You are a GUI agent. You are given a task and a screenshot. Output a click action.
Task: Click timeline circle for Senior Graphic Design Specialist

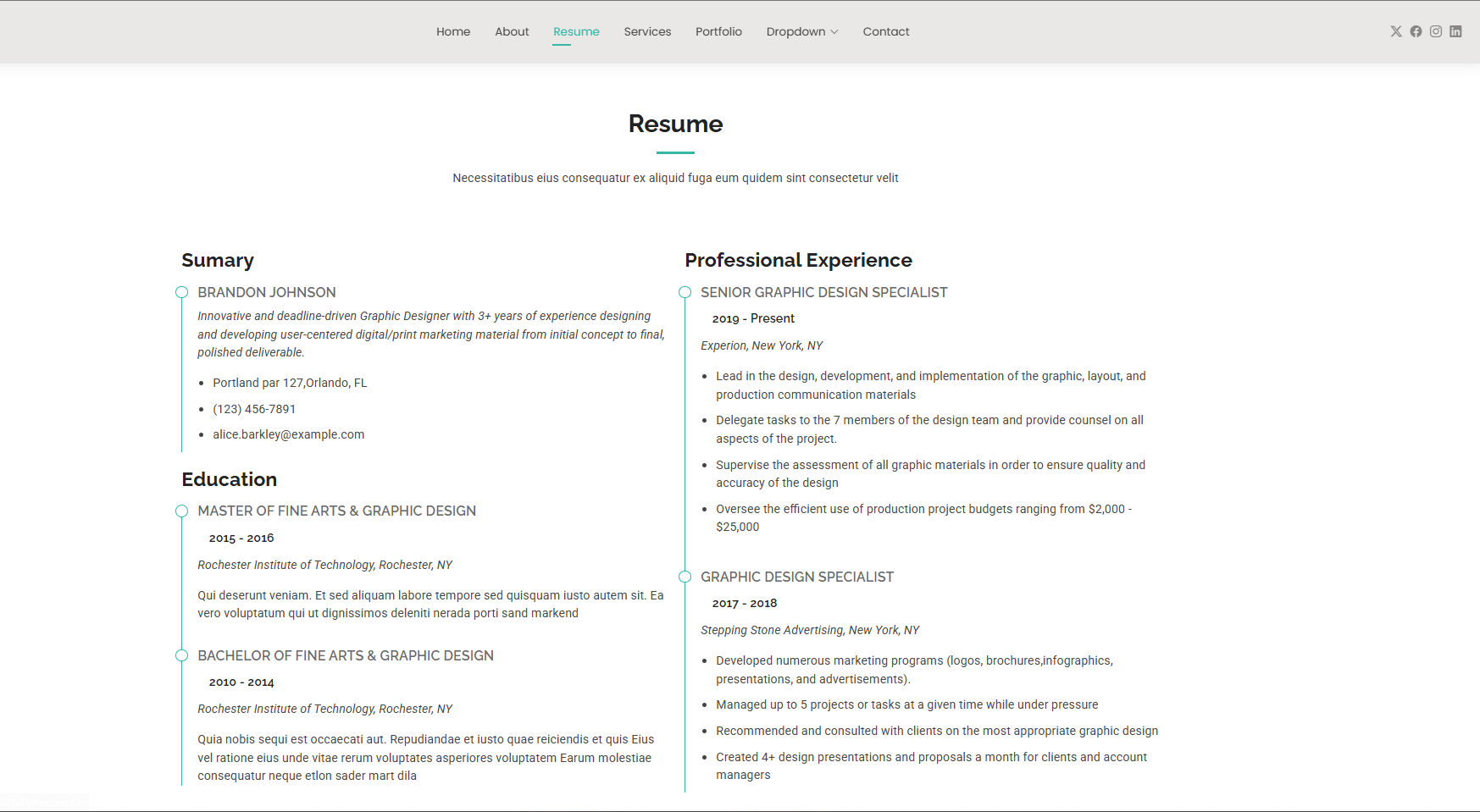pos(685,292)
